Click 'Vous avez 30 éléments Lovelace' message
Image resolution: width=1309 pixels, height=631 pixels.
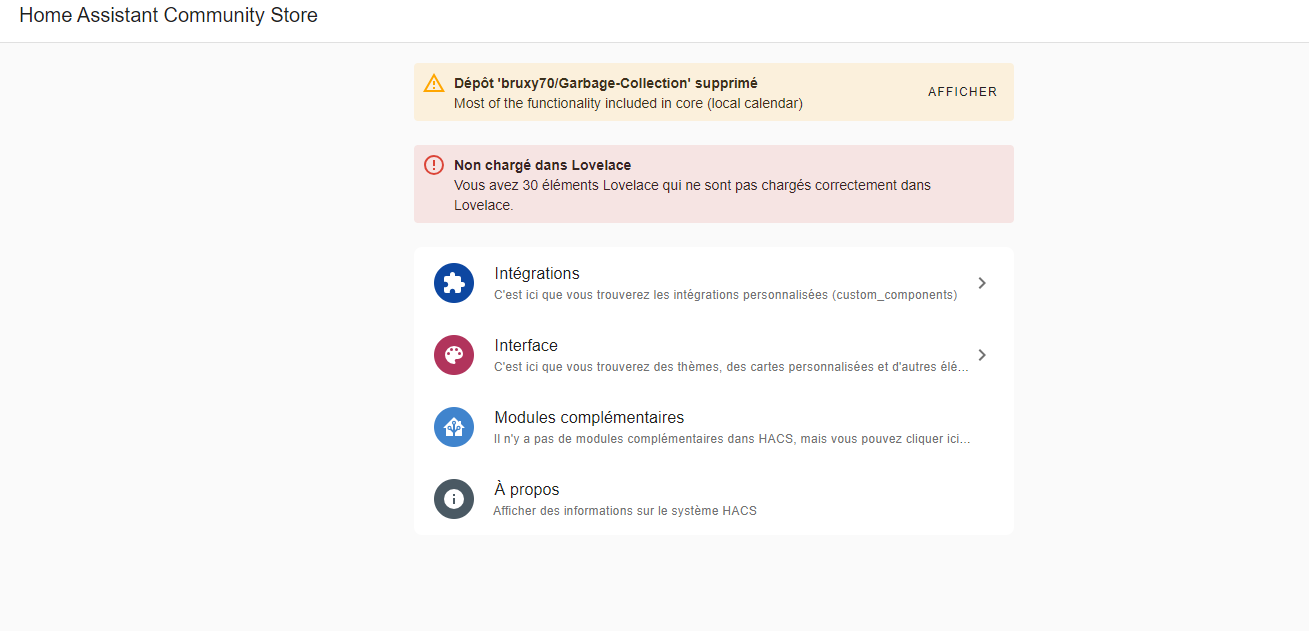[692, 195]
